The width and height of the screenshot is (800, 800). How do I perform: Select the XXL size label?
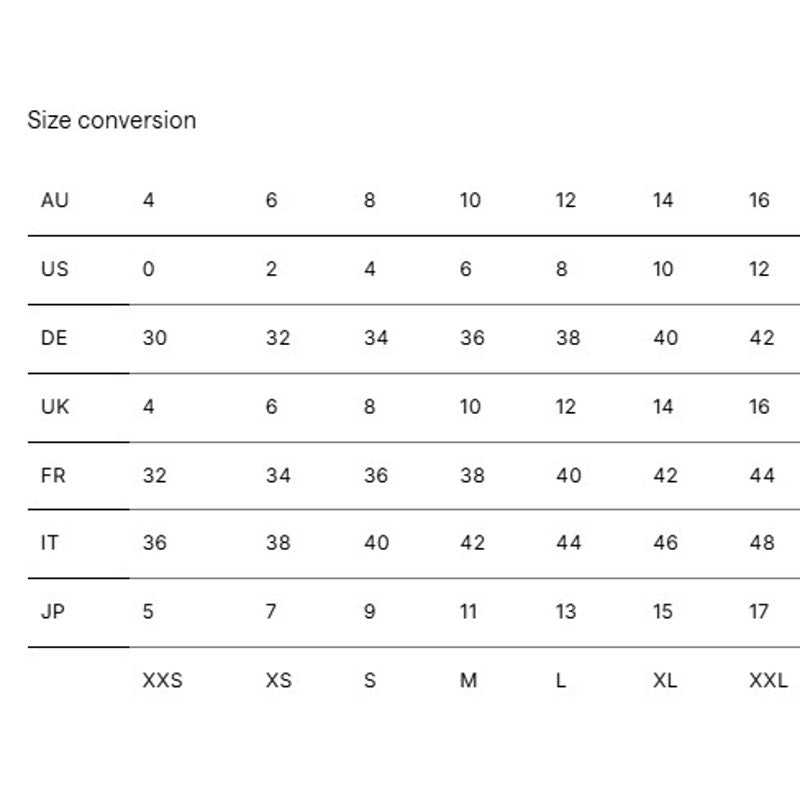[768, 680]
